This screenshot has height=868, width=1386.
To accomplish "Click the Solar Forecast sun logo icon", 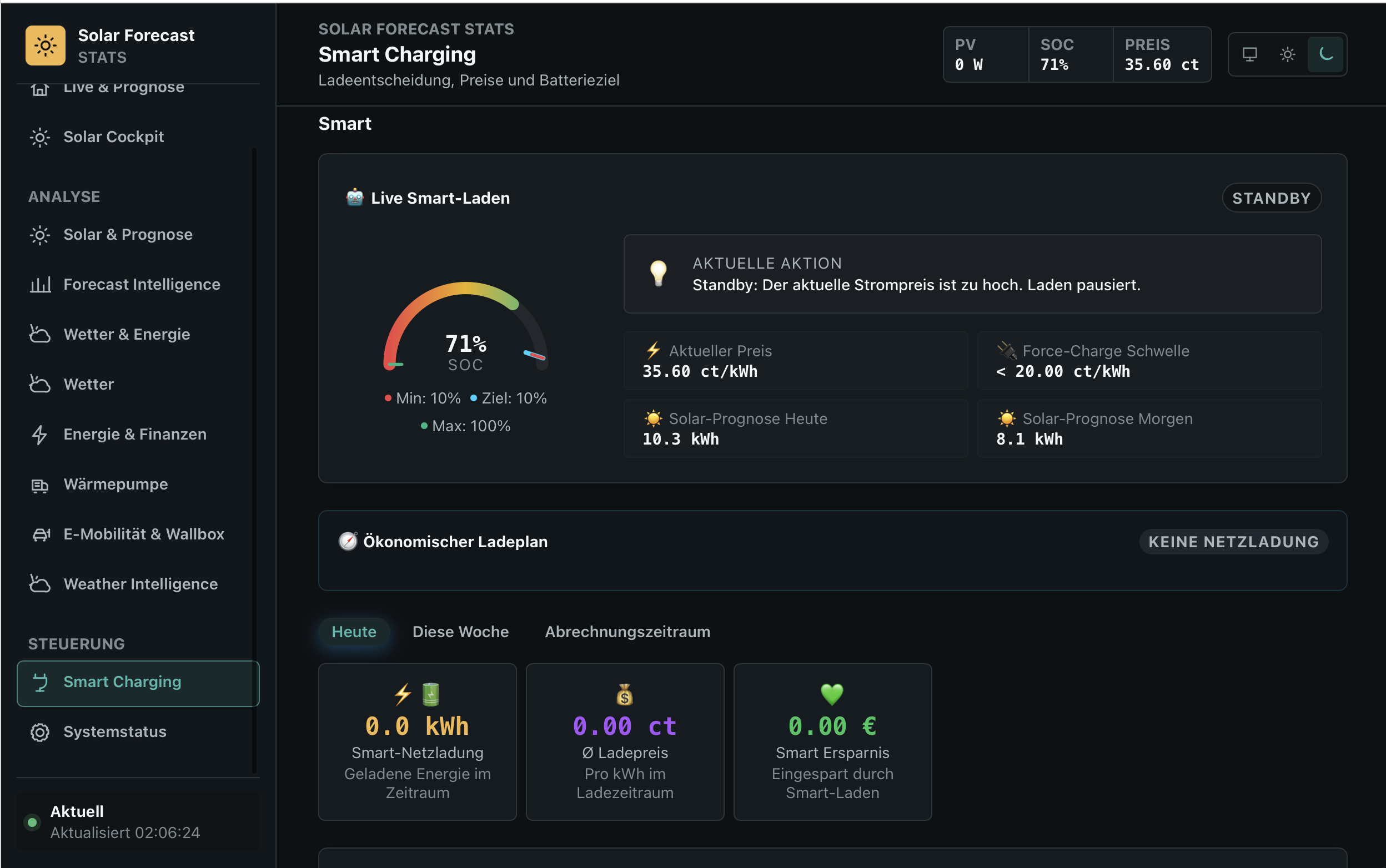I will pos(46,46).
